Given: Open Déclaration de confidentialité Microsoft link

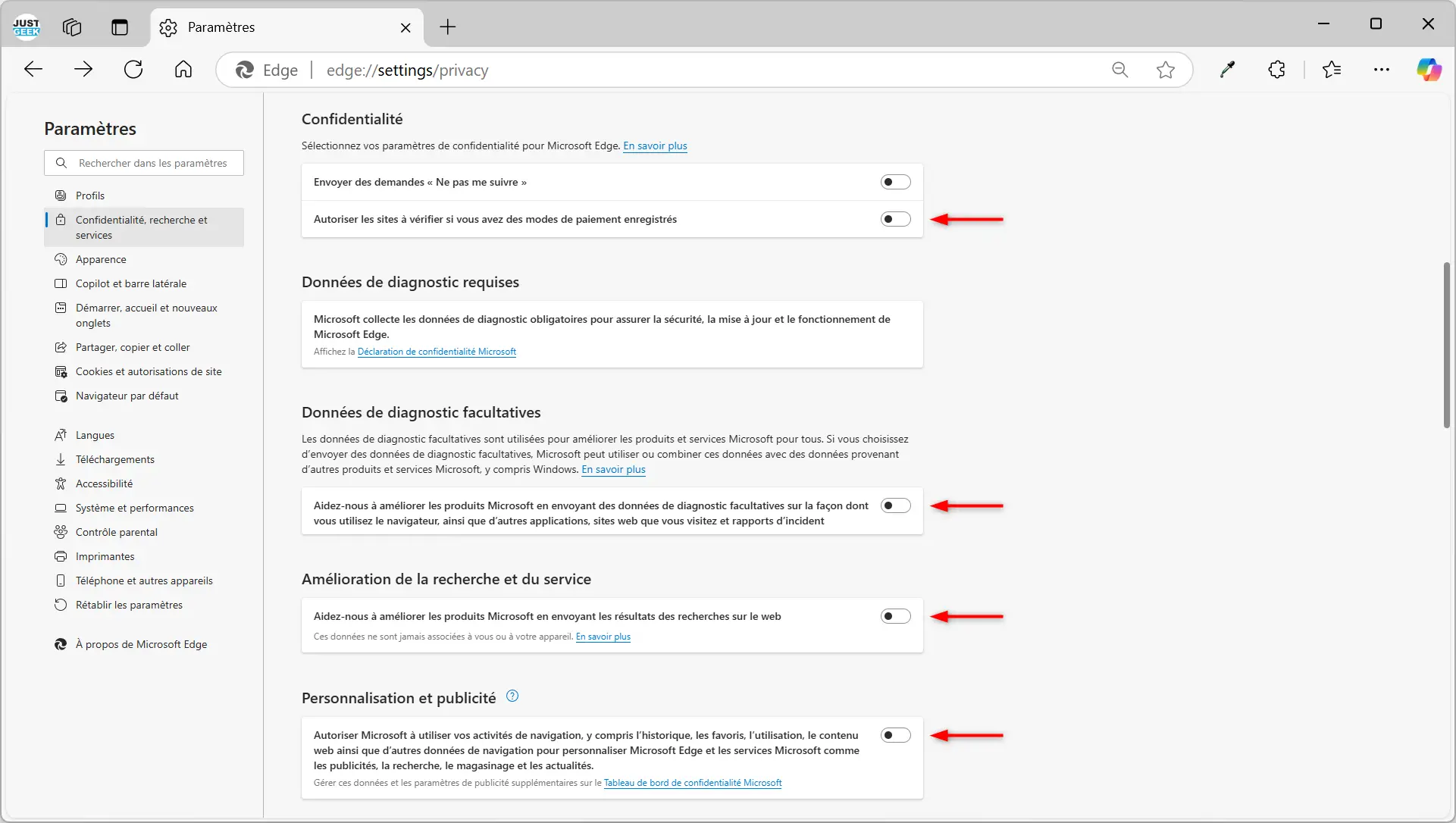Looking at the screenshot, I should click(437, 352).
